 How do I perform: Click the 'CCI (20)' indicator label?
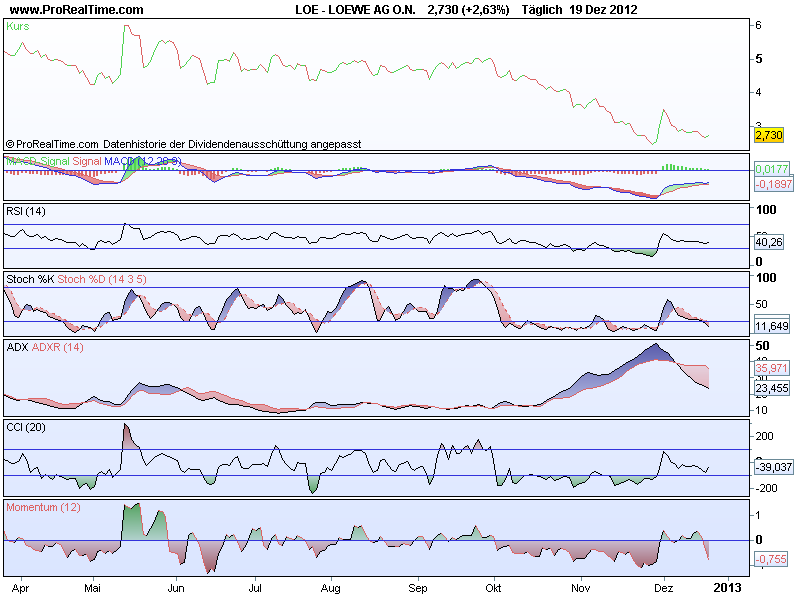[x=26, y=427]
